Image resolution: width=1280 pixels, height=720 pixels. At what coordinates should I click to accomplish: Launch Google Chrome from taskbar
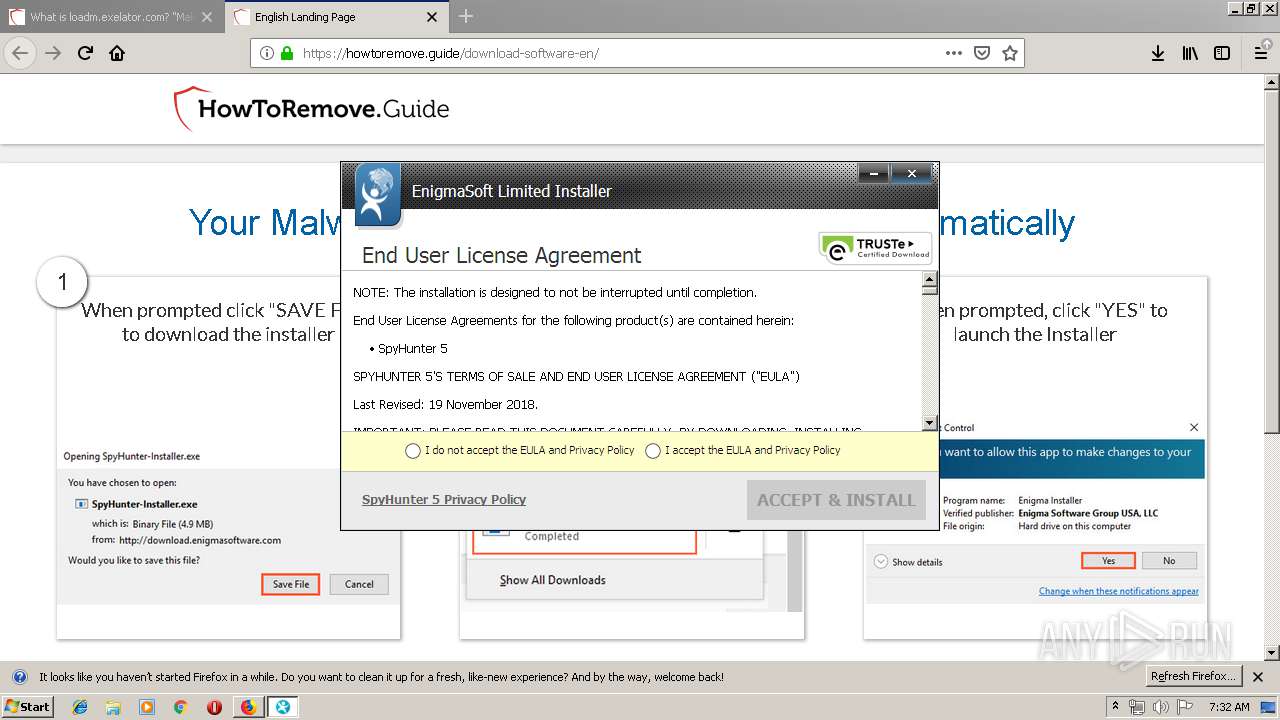click(180, 707)
